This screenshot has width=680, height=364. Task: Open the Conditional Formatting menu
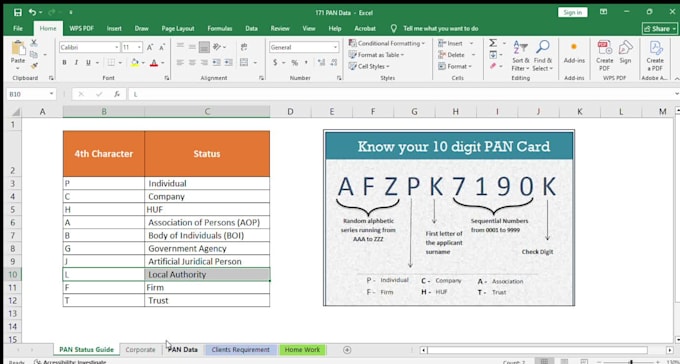(x=386, y=43)
